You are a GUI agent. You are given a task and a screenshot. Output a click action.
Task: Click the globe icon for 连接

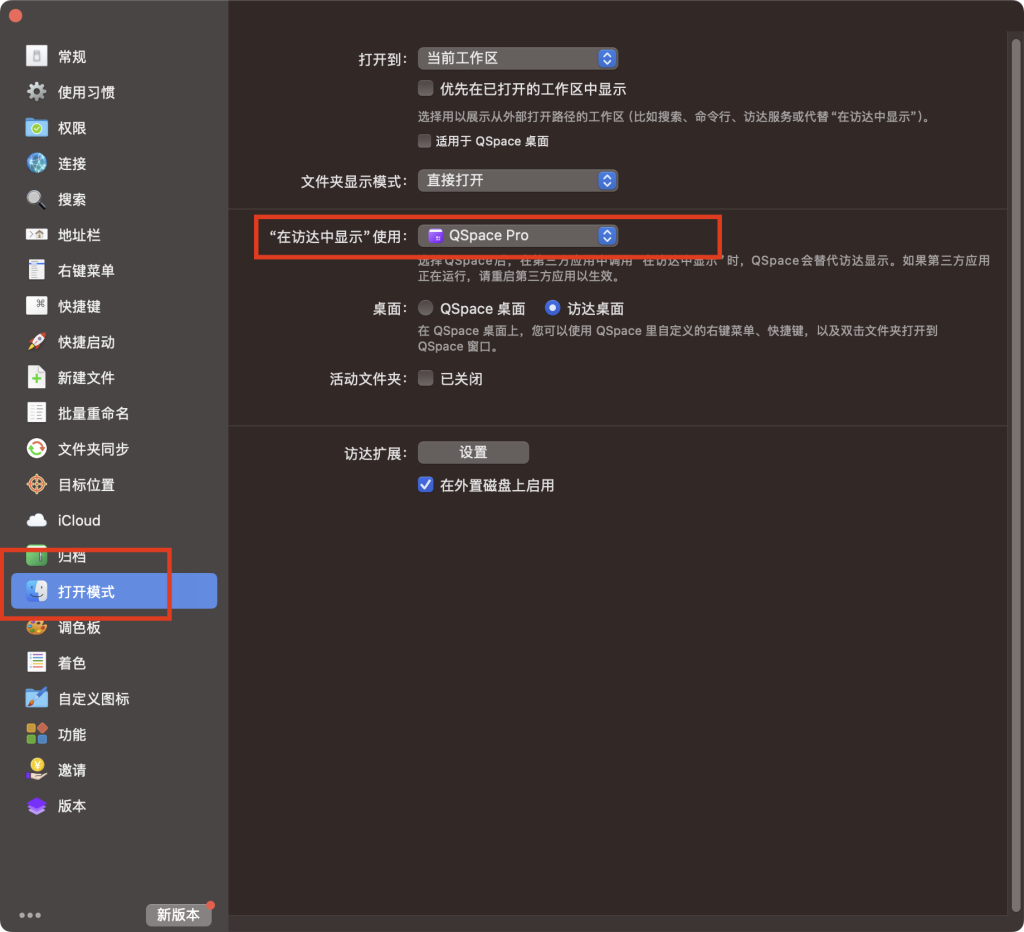[x=37, y=163]
